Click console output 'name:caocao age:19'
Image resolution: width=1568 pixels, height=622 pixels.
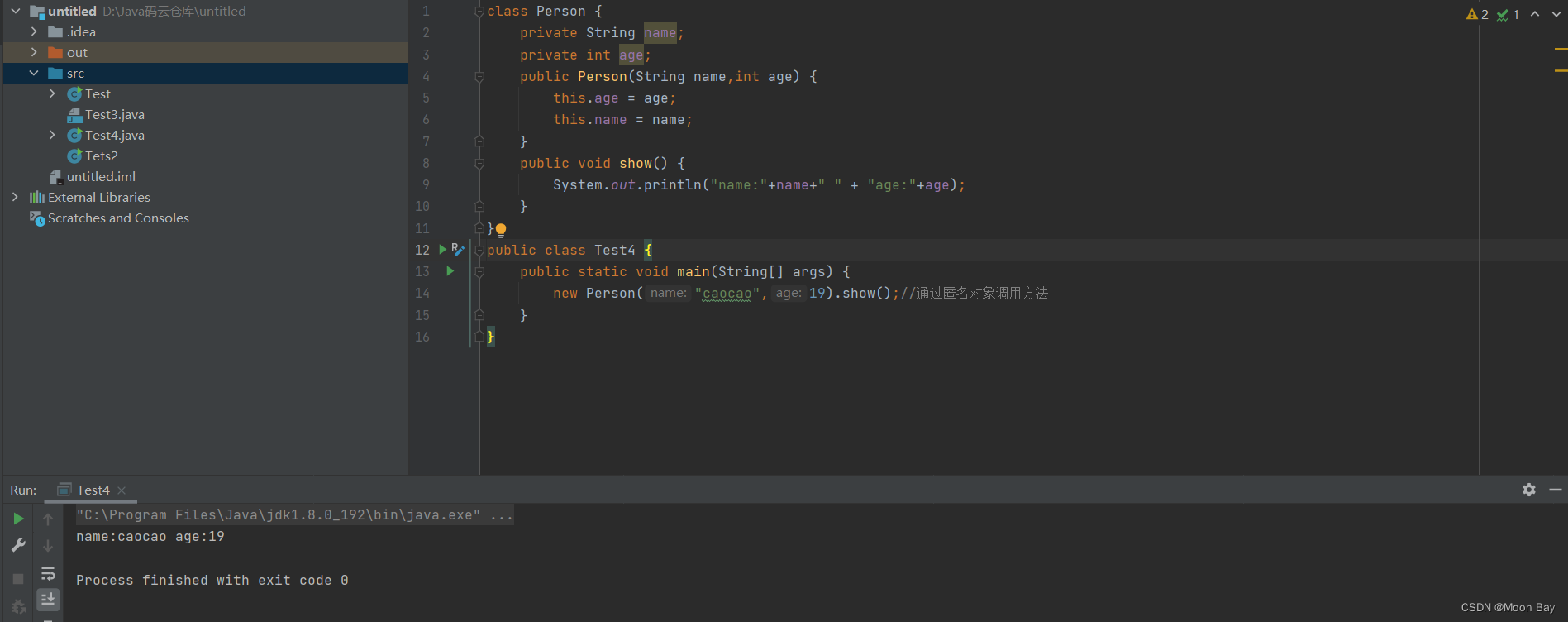(150, 536)
